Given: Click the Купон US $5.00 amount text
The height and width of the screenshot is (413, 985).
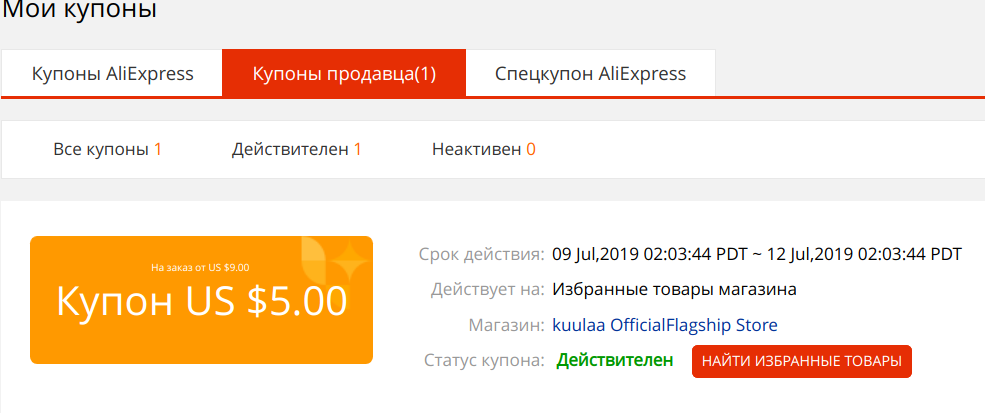Looking at the screenshot, I should (202, 301).
